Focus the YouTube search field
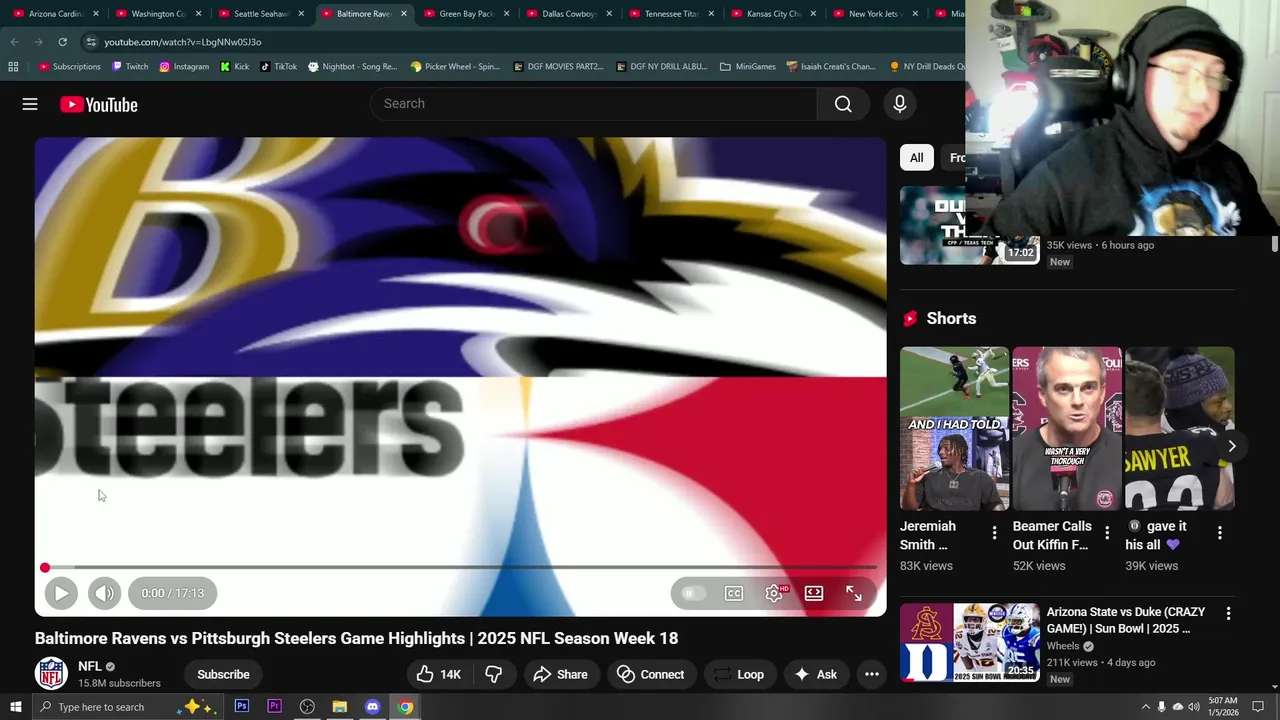 pos(594,104)
